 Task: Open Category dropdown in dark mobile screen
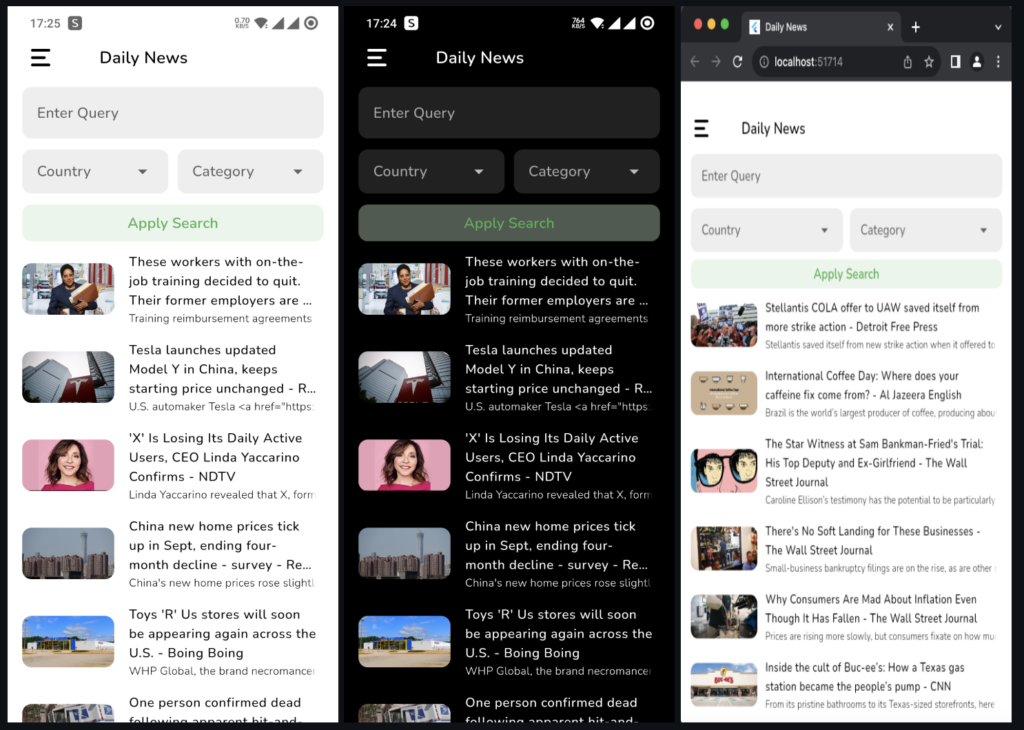point(586,171)
